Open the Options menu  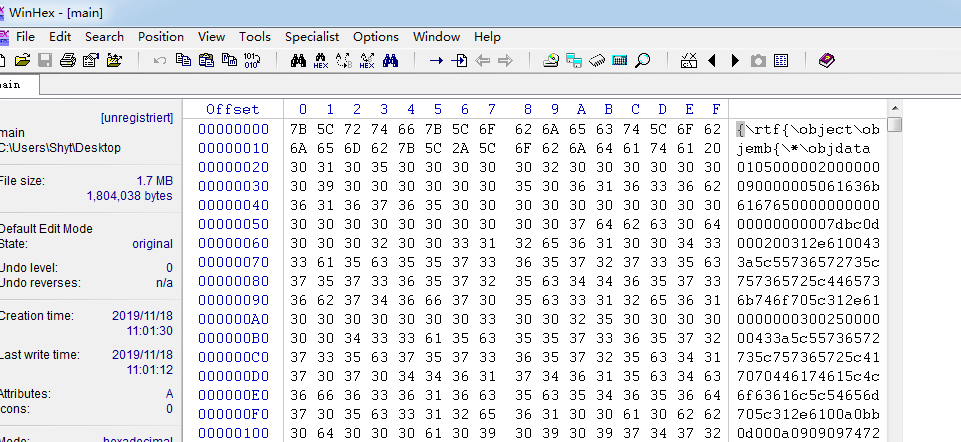pyautogui.click(x=376, y=37)
